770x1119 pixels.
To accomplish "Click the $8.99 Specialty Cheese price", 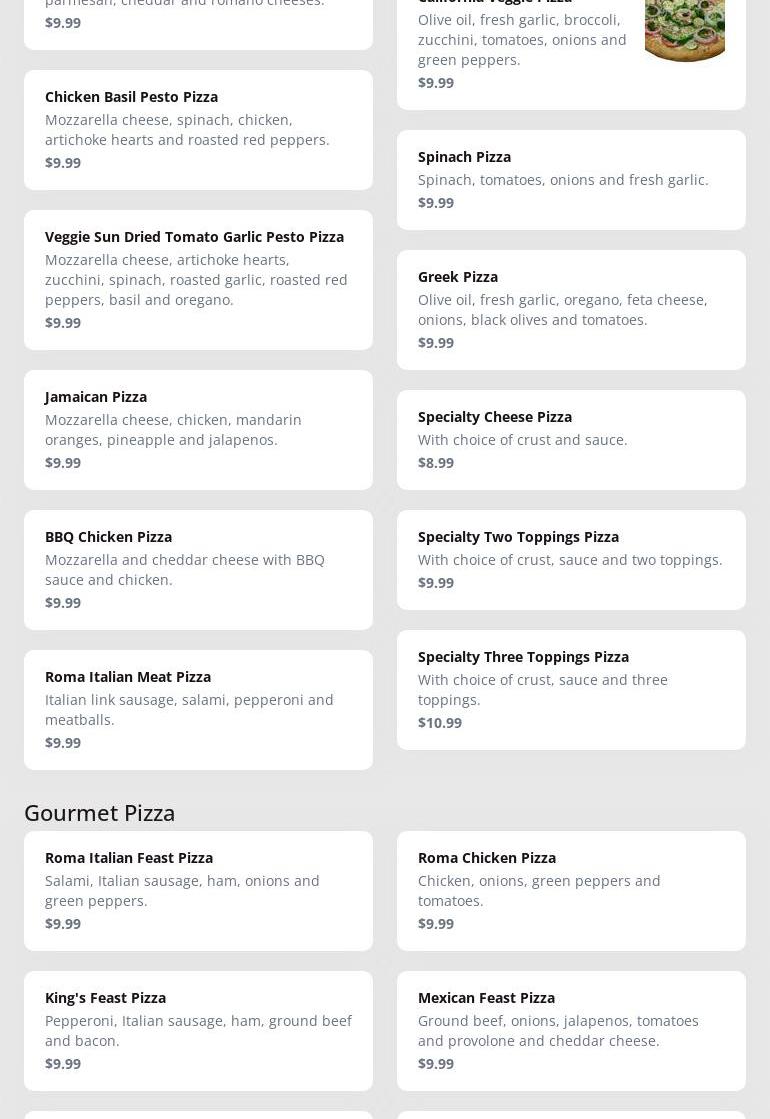I will coord(436,463).
